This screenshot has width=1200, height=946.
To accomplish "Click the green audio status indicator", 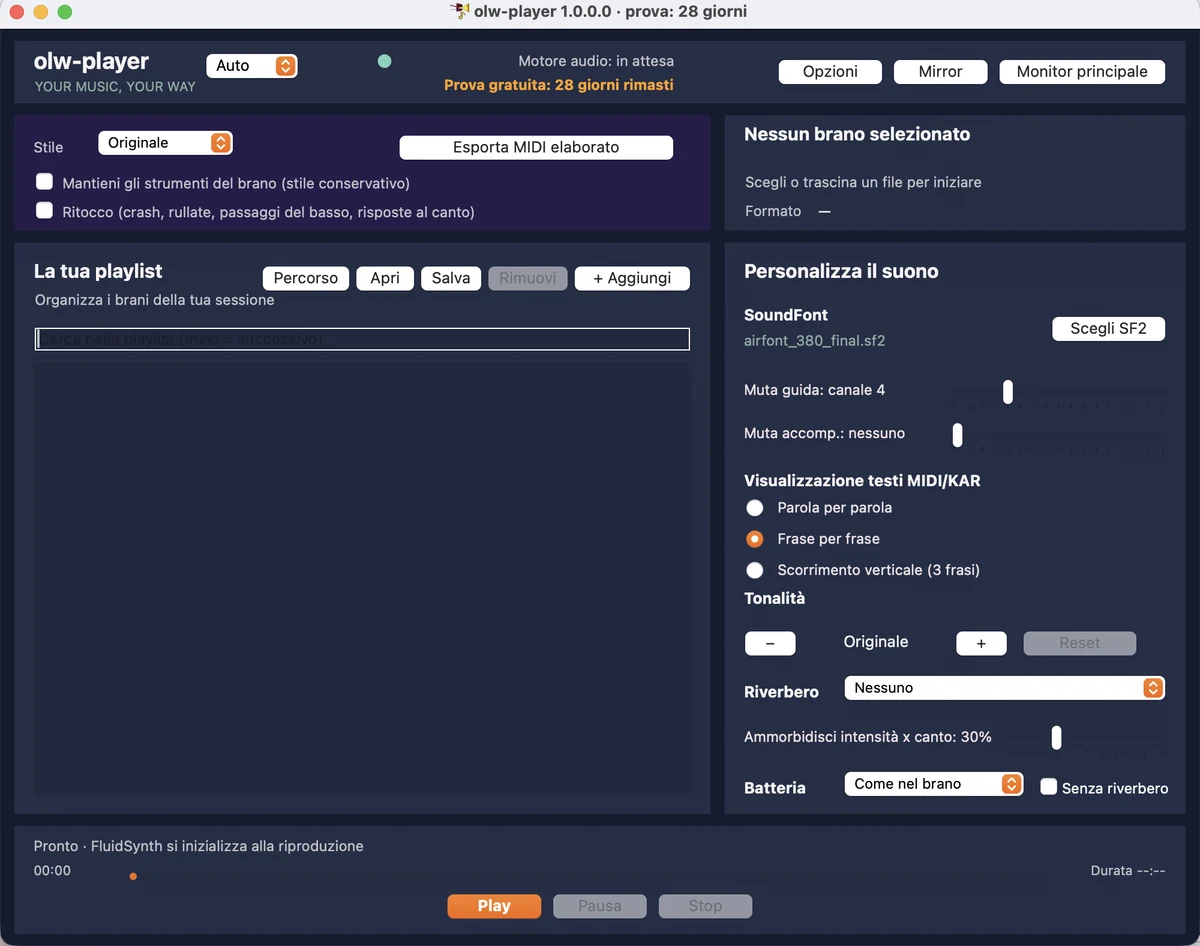I will point(384,61).
